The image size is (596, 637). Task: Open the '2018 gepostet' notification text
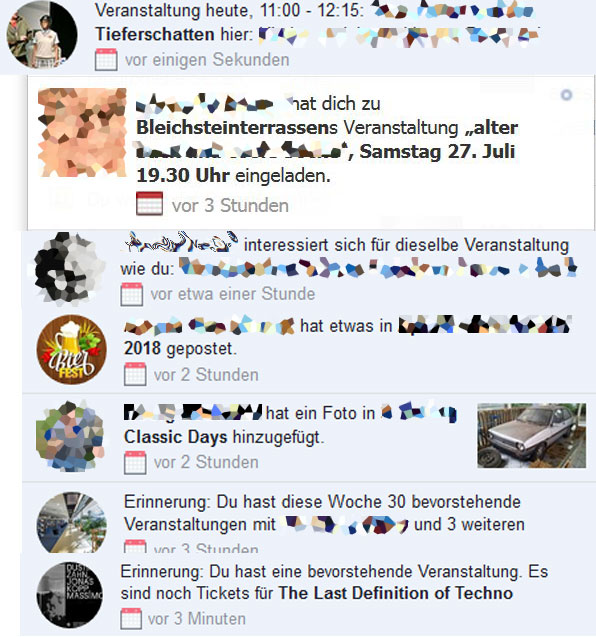point(180,349)
